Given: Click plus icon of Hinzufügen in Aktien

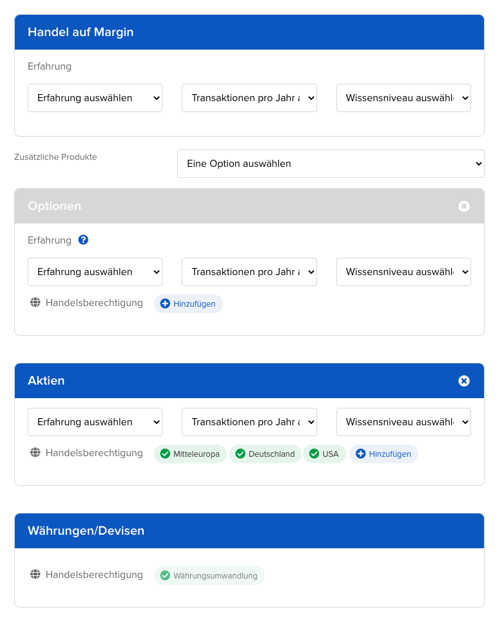Looking at the screenshot, I should click(x=361, y=454).
